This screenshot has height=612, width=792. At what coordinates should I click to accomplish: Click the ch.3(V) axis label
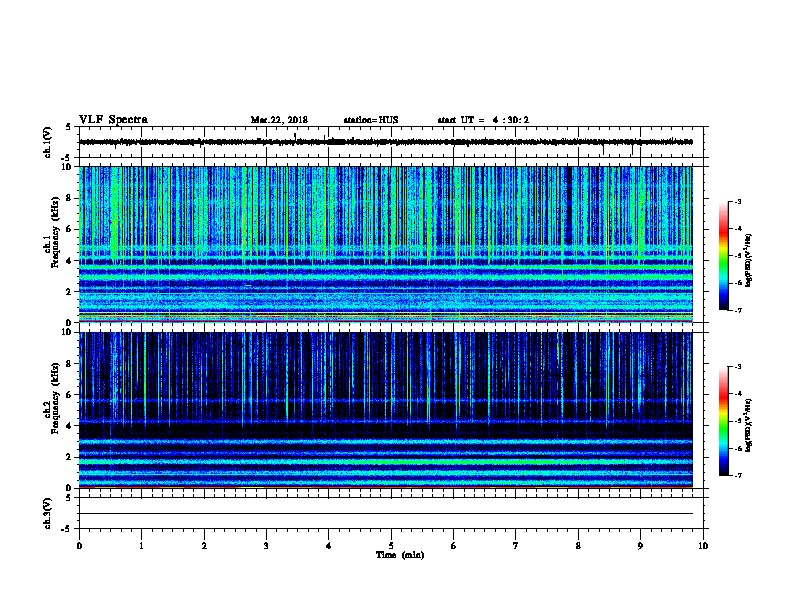48,513
